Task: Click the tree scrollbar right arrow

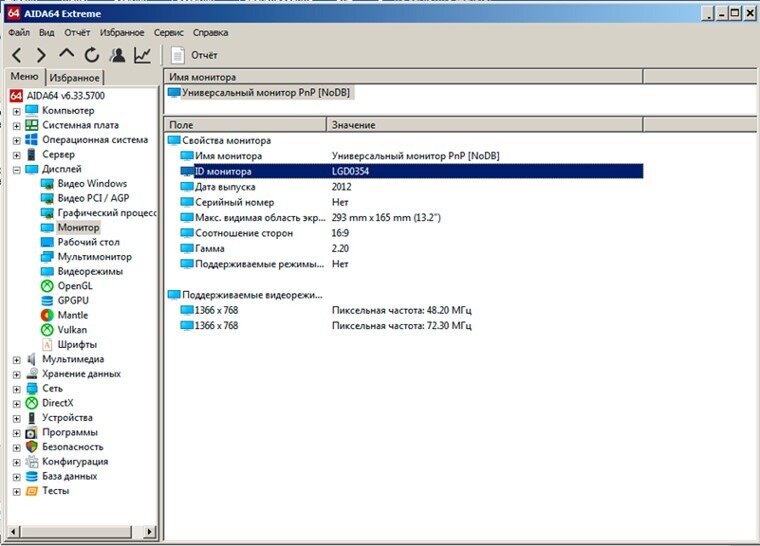Action: coord(150,531)
